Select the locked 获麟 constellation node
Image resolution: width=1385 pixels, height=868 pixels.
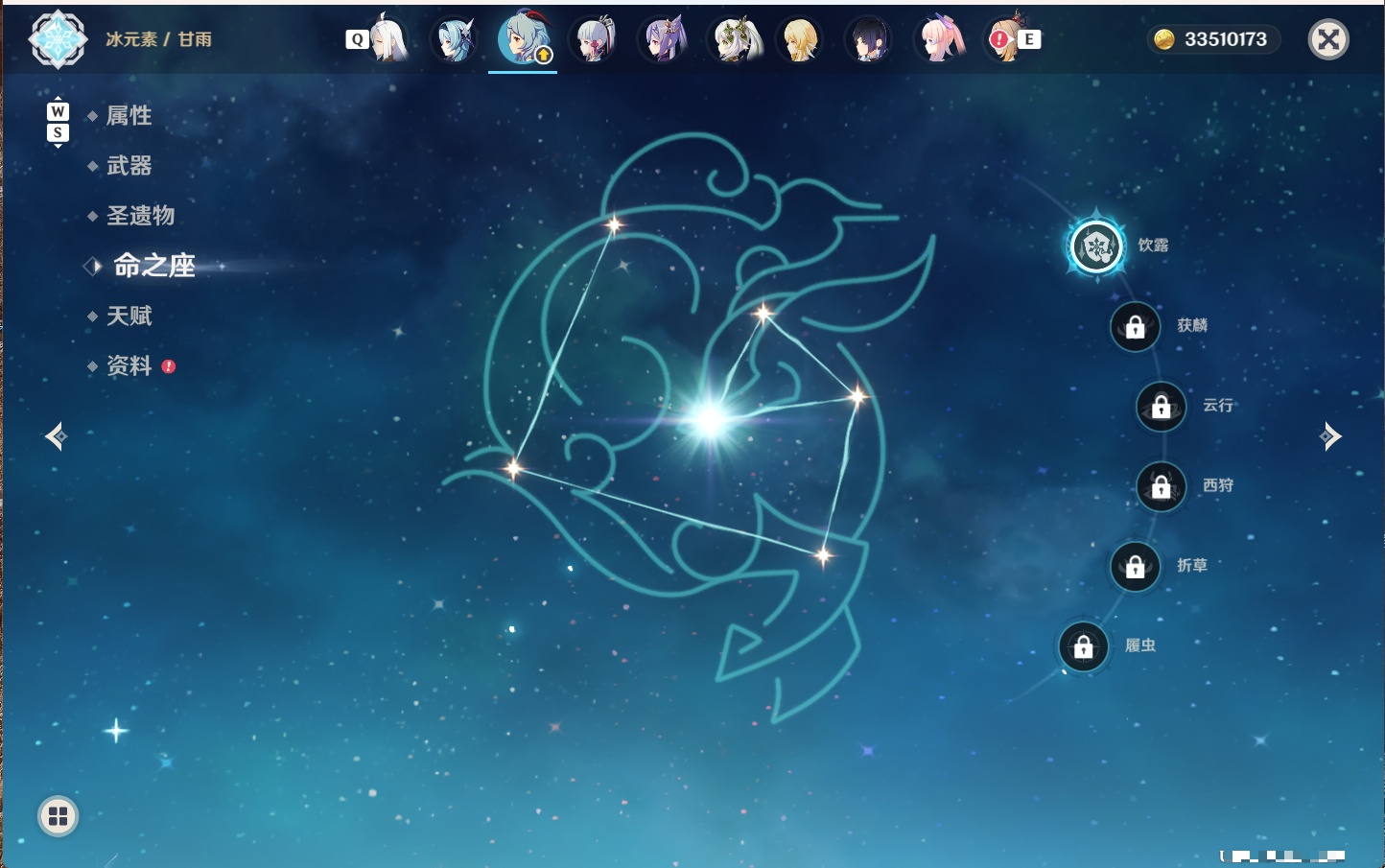pos(1136,327)
